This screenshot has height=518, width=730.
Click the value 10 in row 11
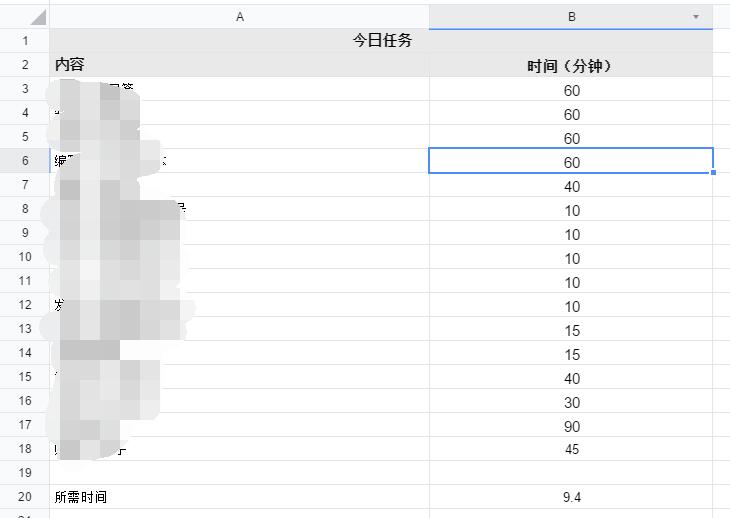tap(571, 281)
